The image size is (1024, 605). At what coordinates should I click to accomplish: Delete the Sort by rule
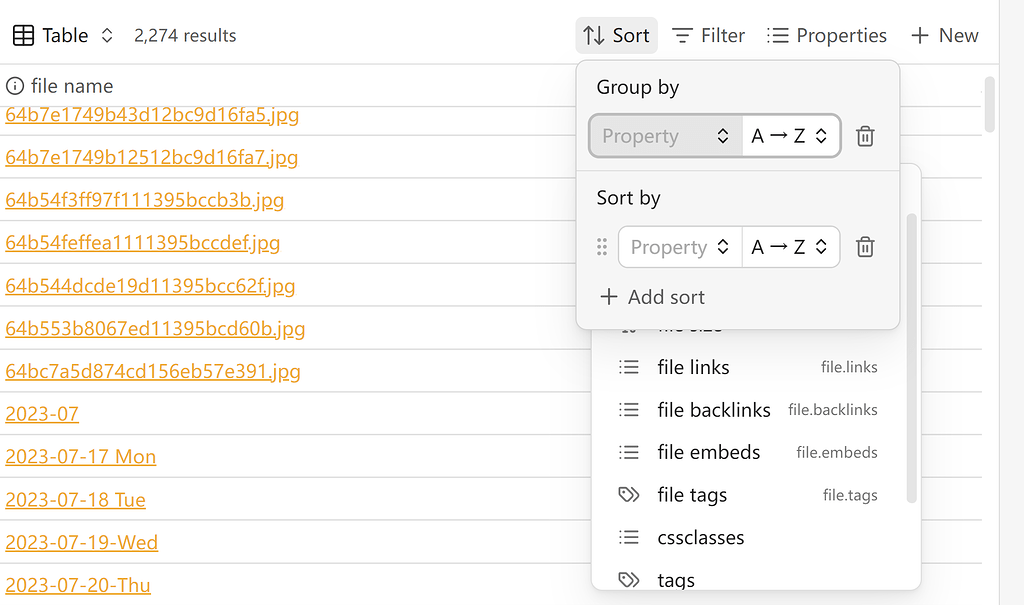click(865, 247)
